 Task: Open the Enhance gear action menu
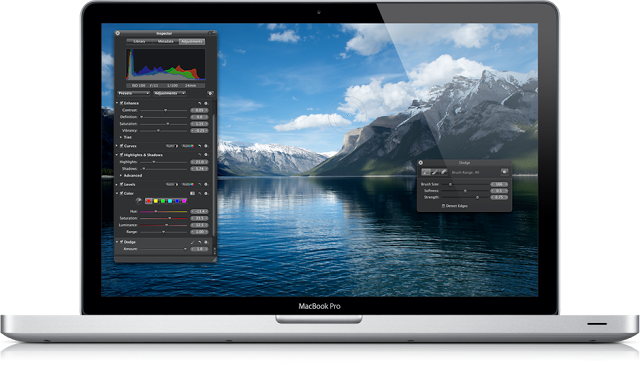(206, 103)
